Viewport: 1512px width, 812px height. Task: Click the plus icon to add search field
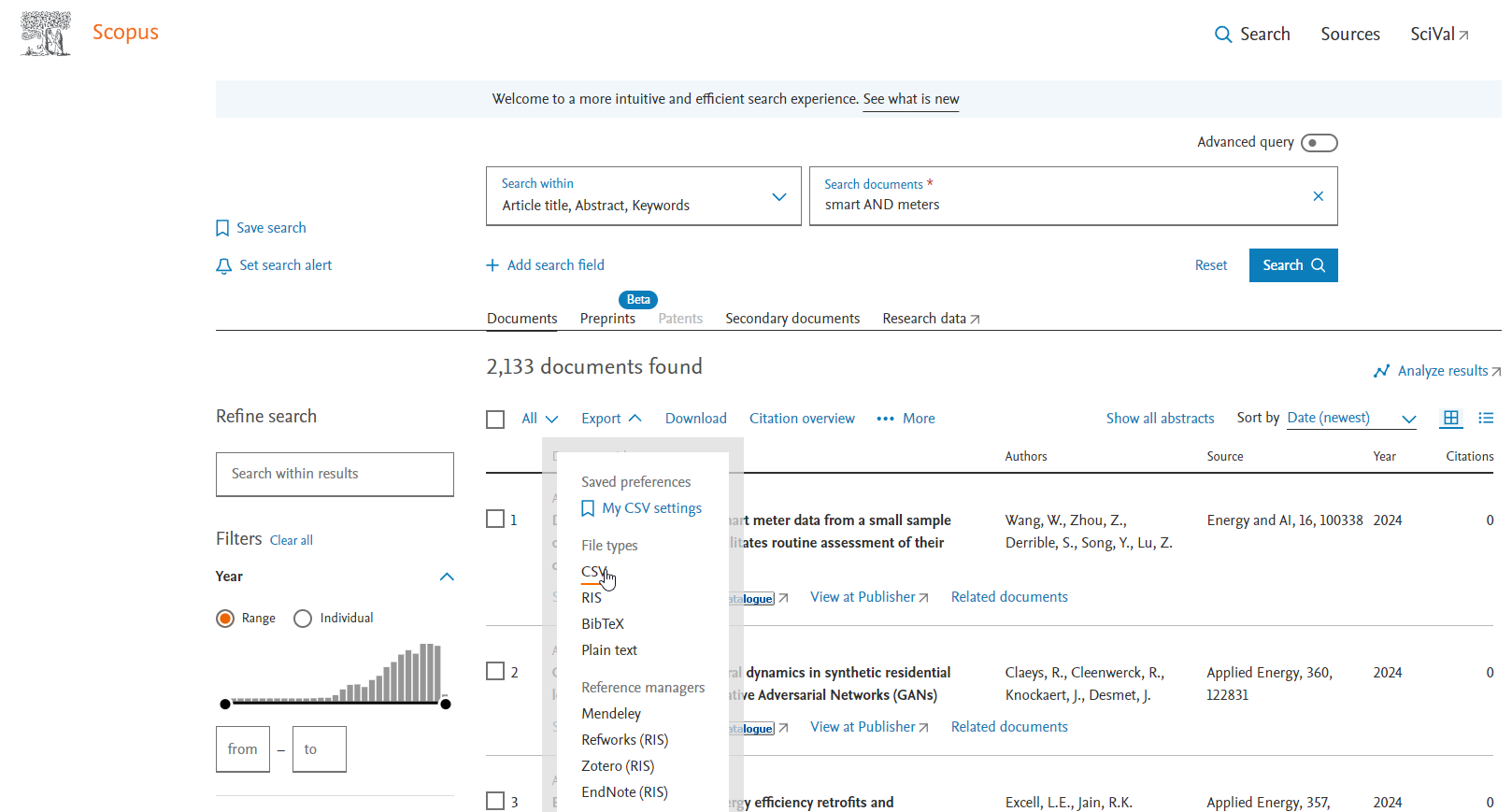pyautogui.click(x=492, y=265)
